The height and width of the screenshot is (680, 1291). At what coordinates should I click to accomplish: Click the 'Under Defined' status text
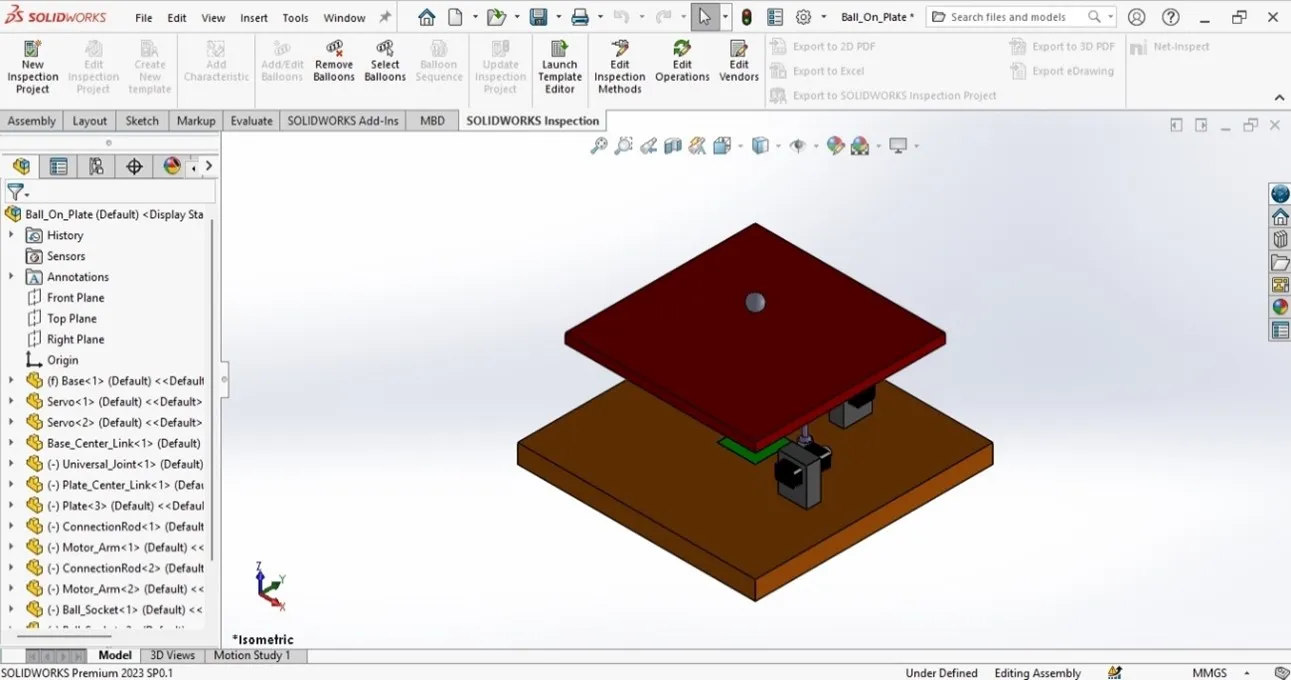click(941, 673)
